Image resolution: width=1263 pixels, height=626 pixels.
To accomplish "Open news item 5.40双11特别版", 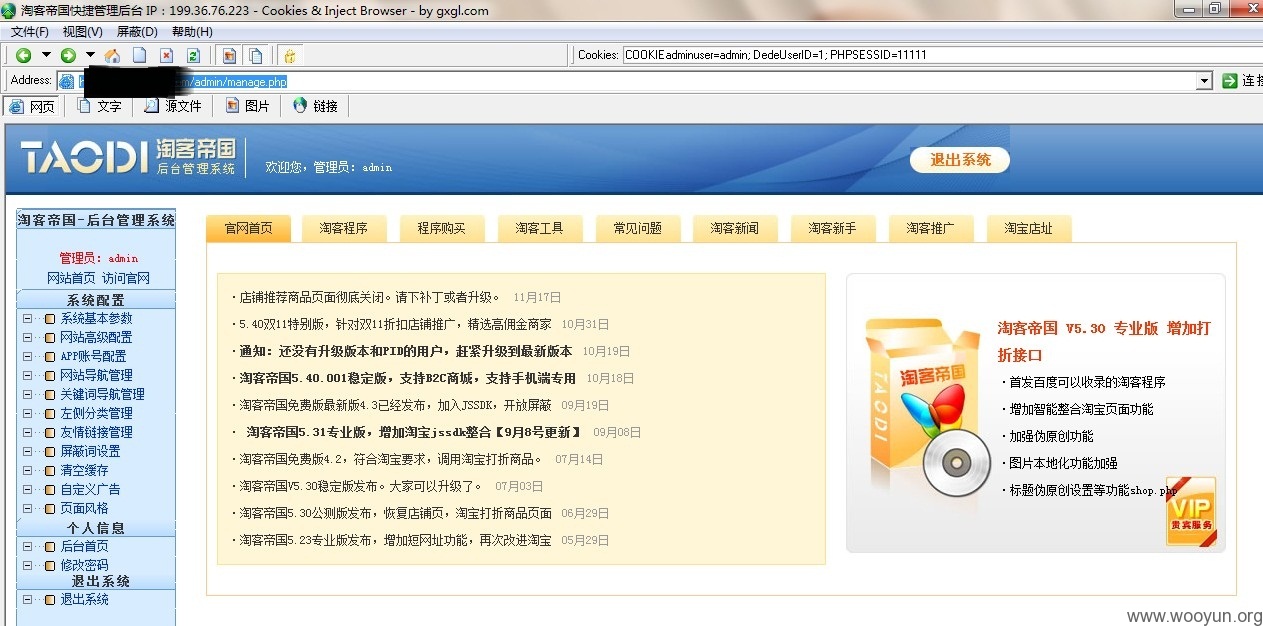I will (x=395, y=324).
